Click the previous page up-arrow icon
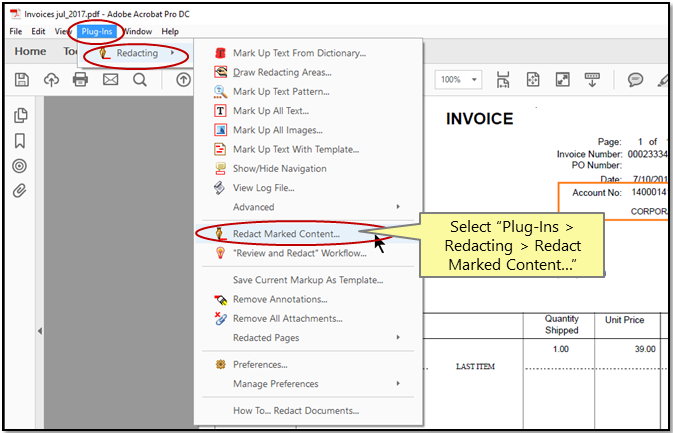Image resolution: width=673 pixels, height=433 pixels. (x=184, y=80)
